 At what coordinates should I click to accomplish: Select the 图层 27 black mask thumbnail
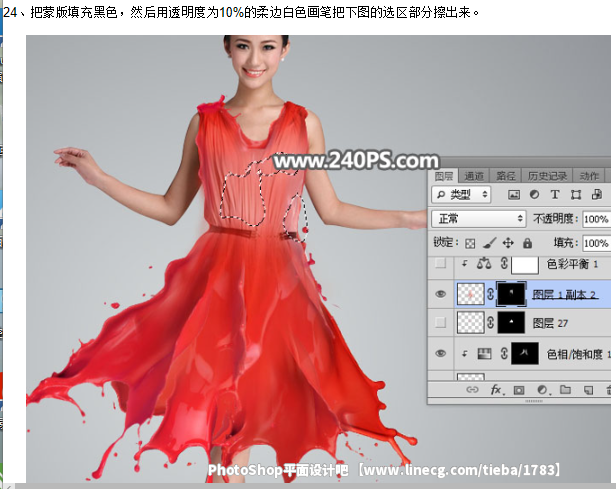tap(511, 322)
